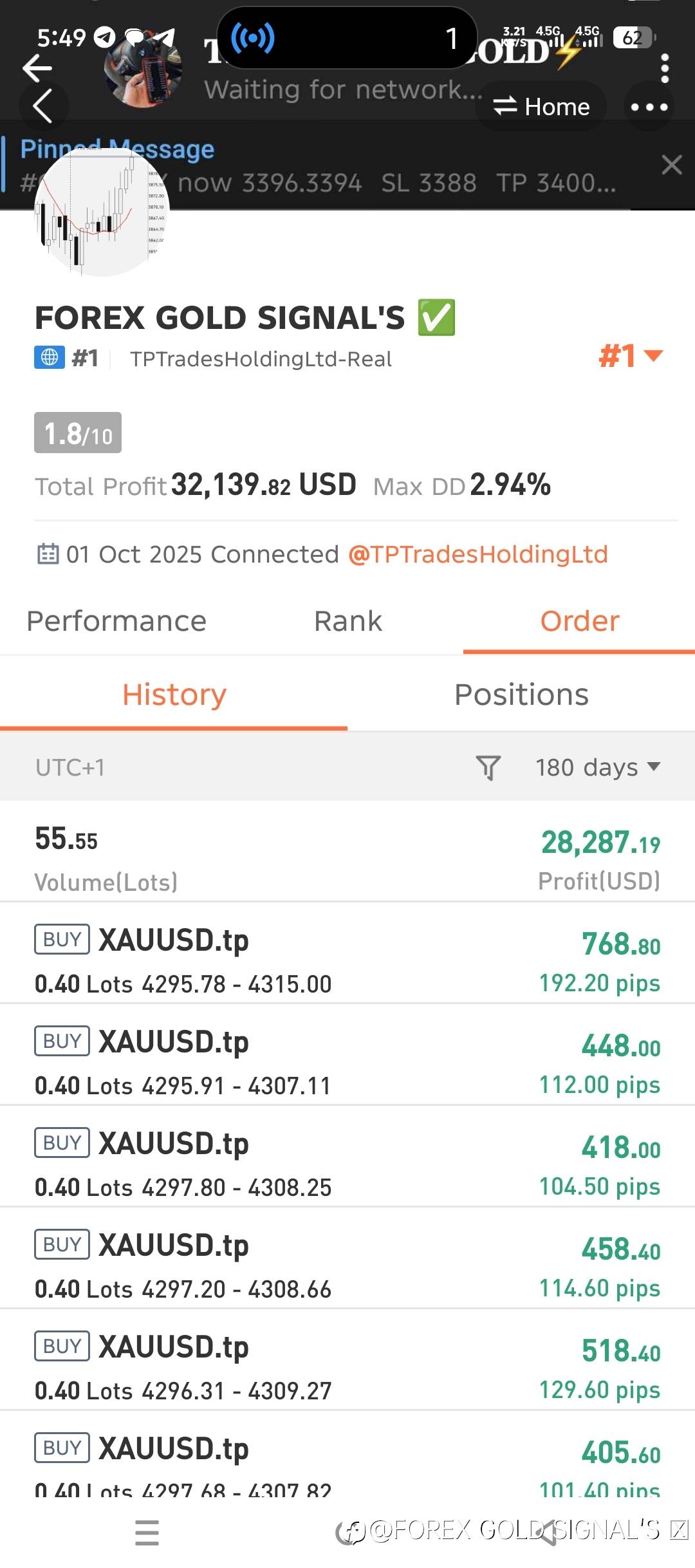The height and width of the screenshot is (1568, 695).
Task: Tap the white back arrow at top left
Action: pyautogui.click(x=37, y=68)
